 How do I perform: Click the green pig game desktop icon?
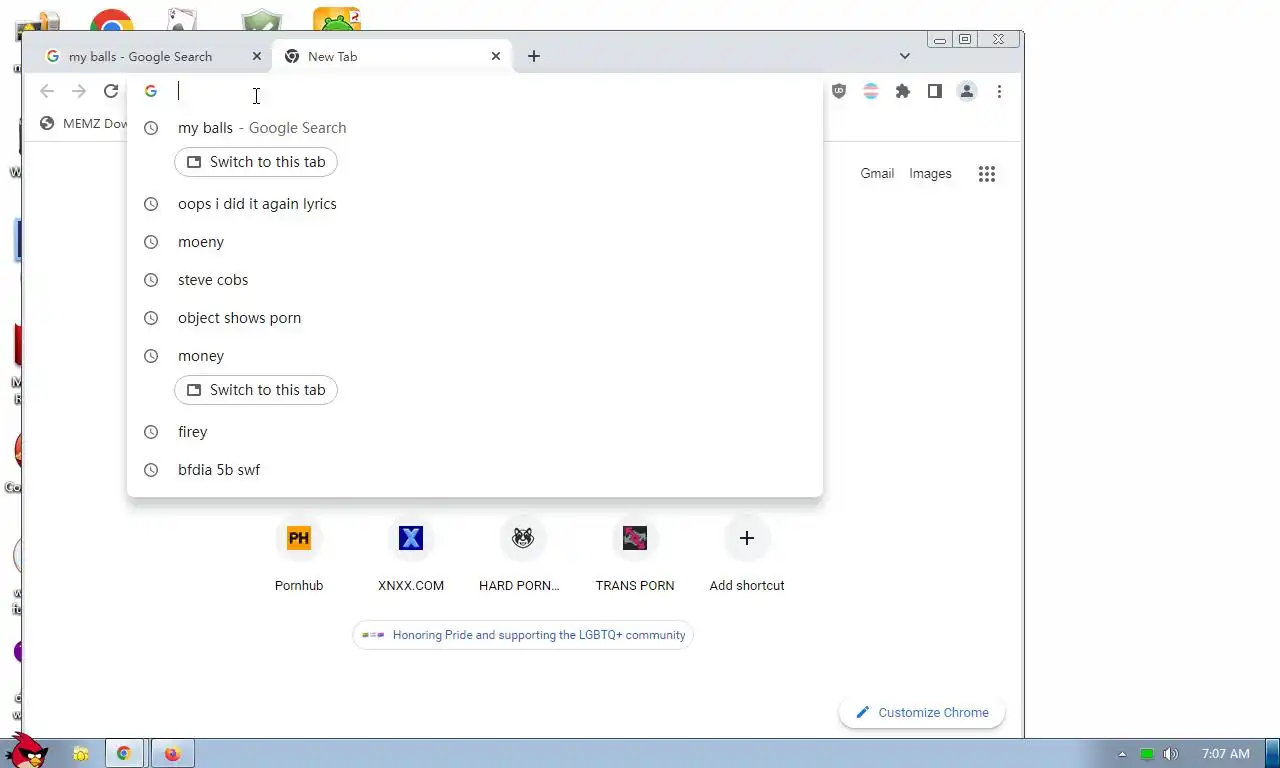click(x=337, y=20)
